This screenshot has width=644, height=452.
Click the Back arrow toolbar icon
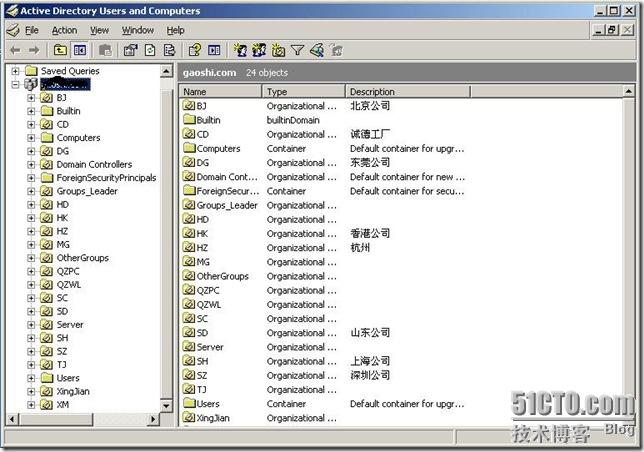[x=15, y=50]
